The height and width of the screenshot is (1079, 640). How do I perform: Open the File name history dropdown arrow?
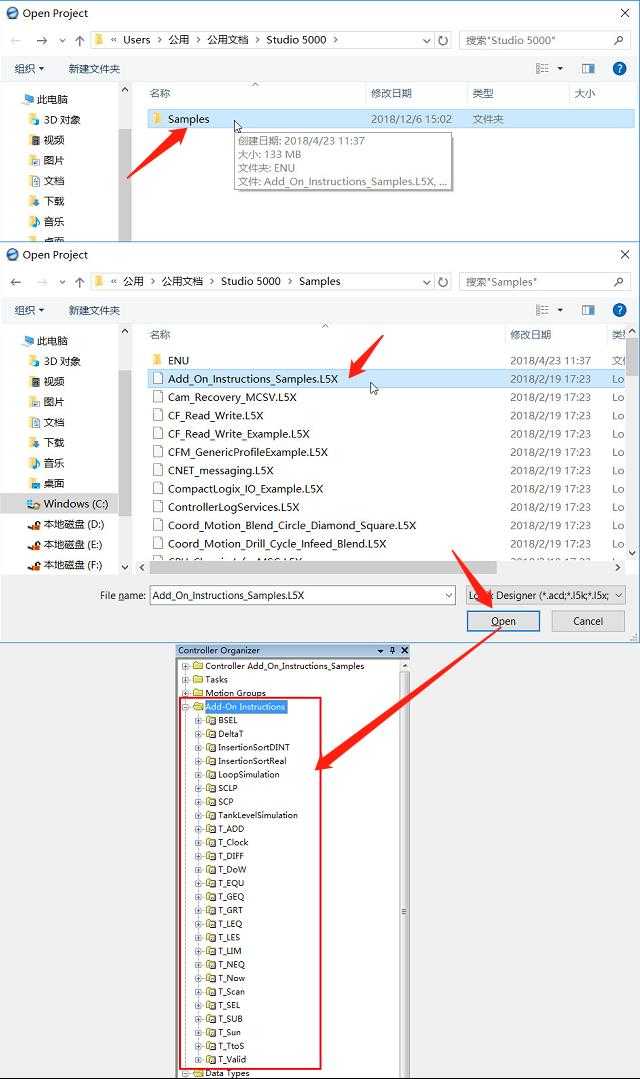(x=449, y=595)
